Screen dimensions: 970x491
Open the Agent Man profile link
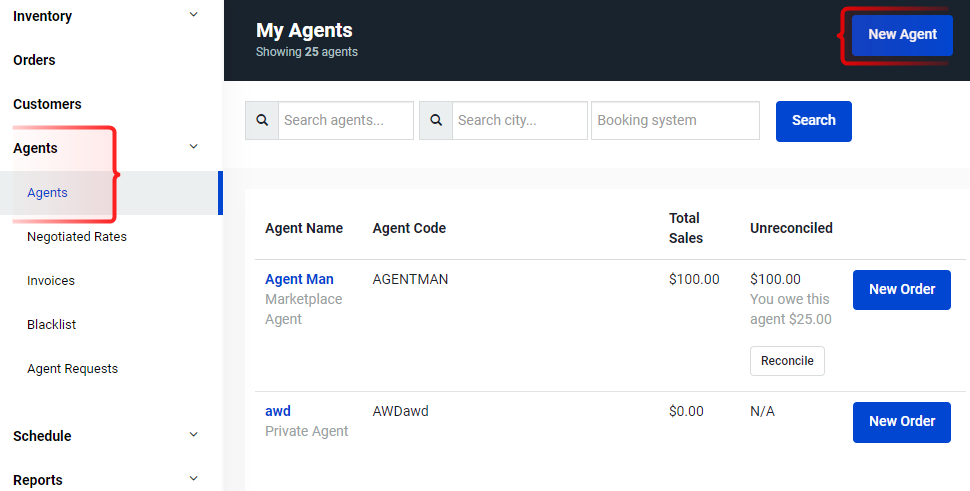click(299, 280)
